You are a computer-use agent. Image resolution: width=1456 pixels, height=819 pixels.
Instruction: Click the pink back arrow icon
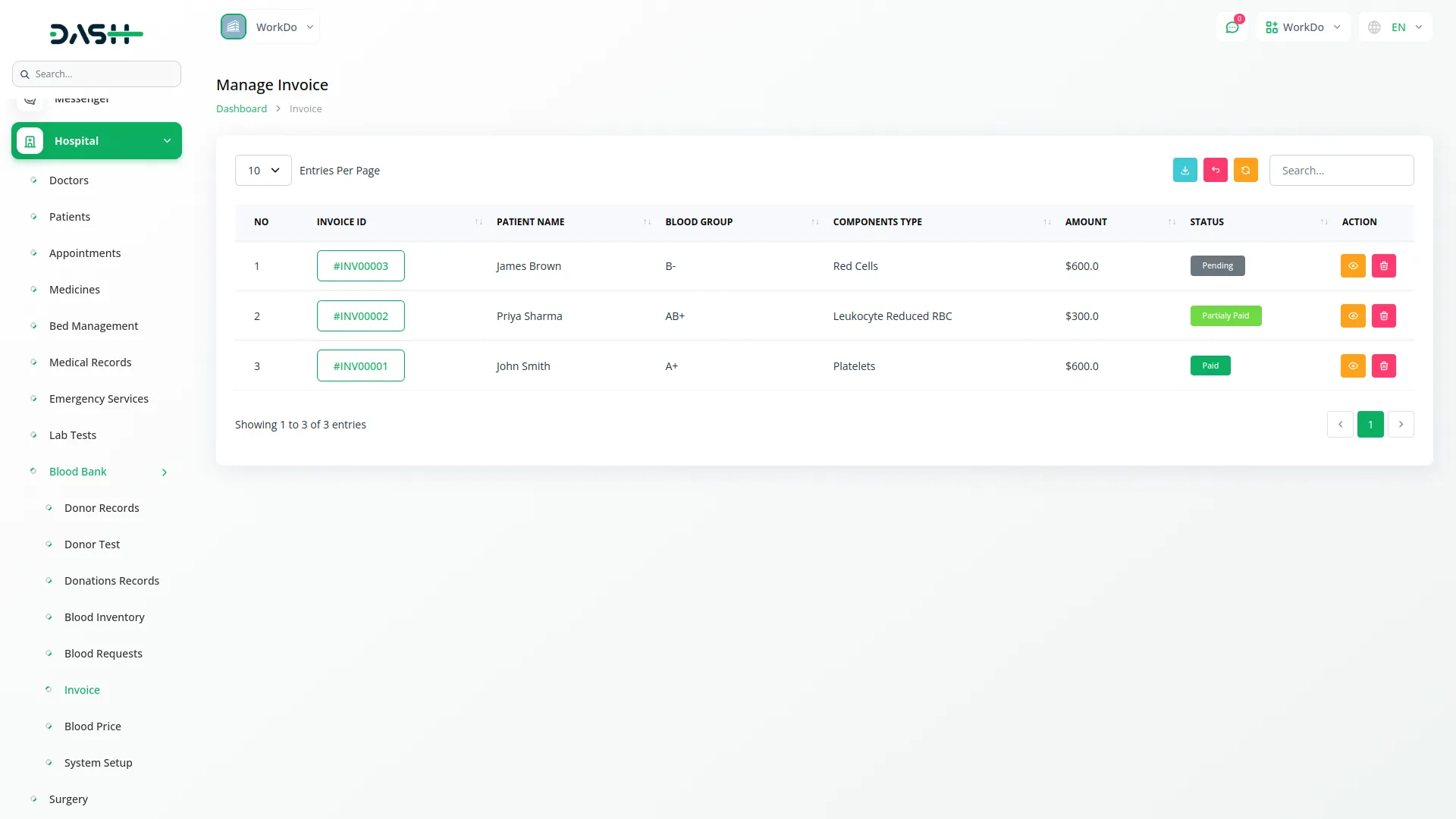[x=1215, y=170]
